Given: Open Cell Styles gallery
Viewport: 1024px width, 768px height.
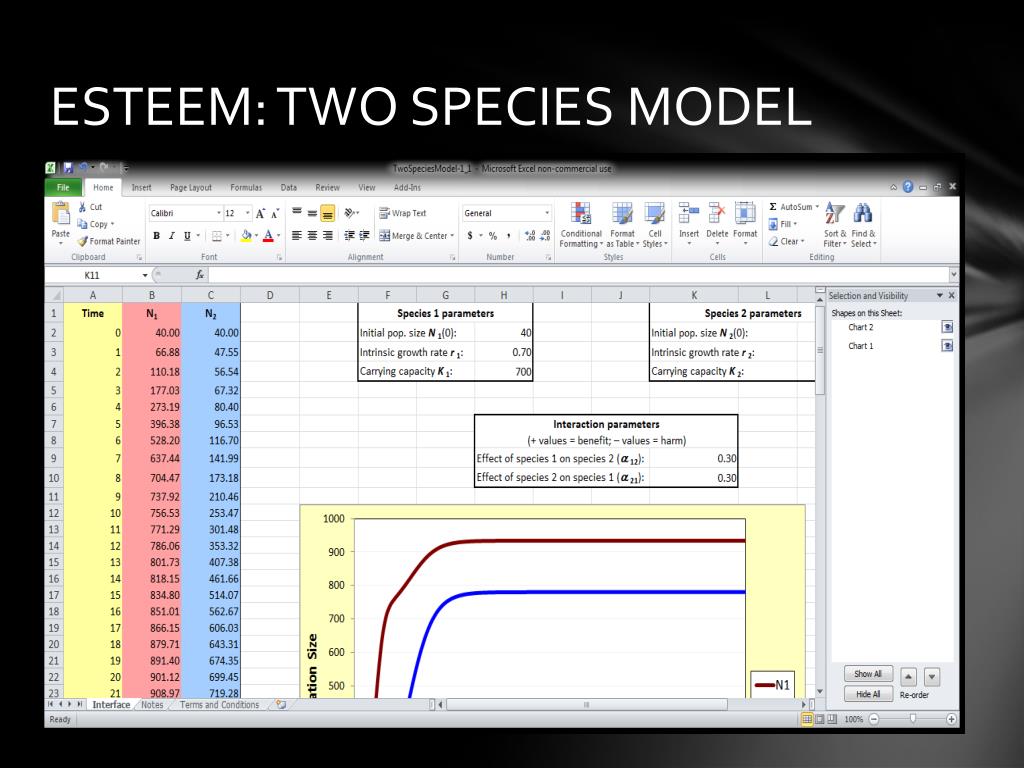Looking at the screenshot, I should pos(654,225).
